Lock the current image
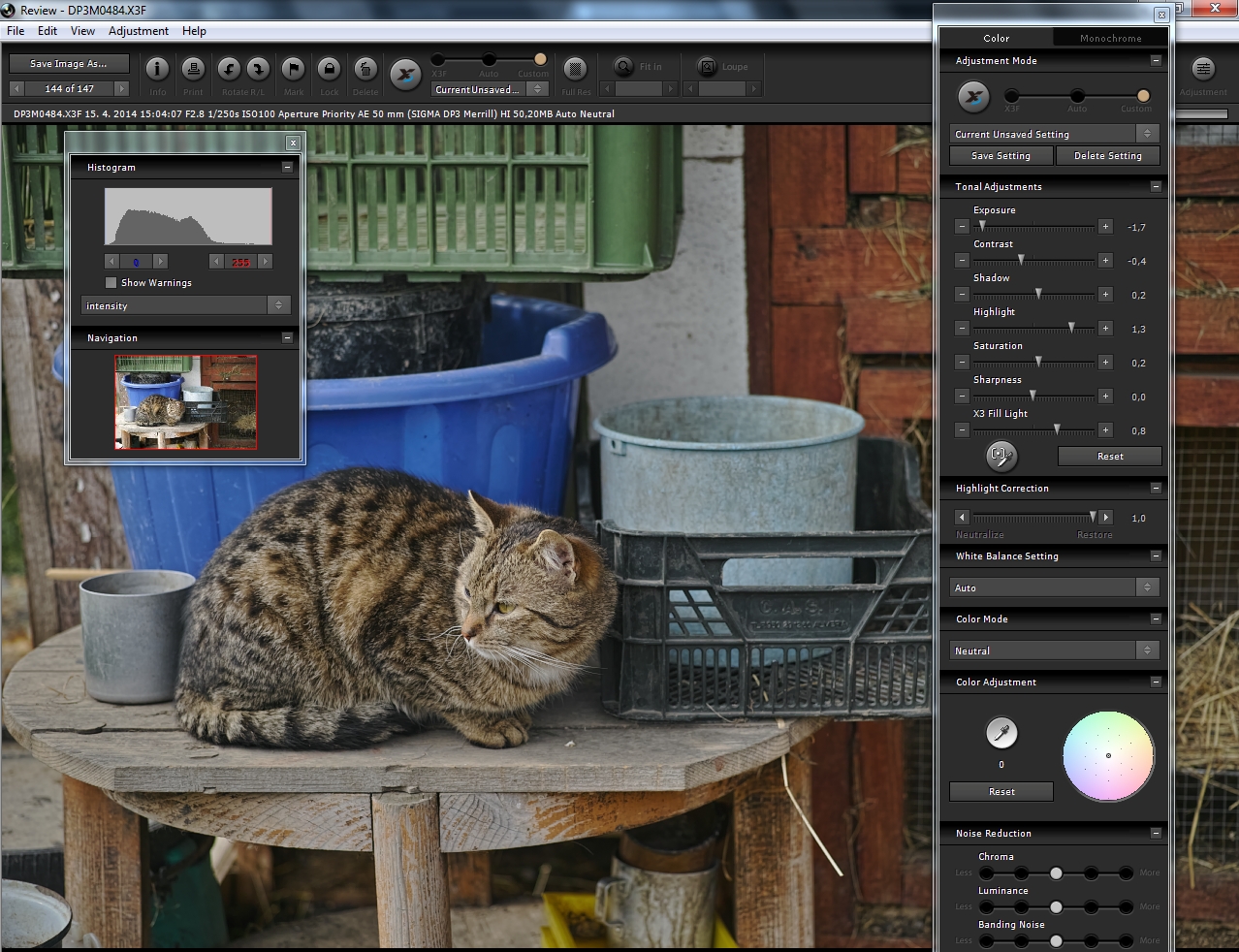 coord(329,69)
